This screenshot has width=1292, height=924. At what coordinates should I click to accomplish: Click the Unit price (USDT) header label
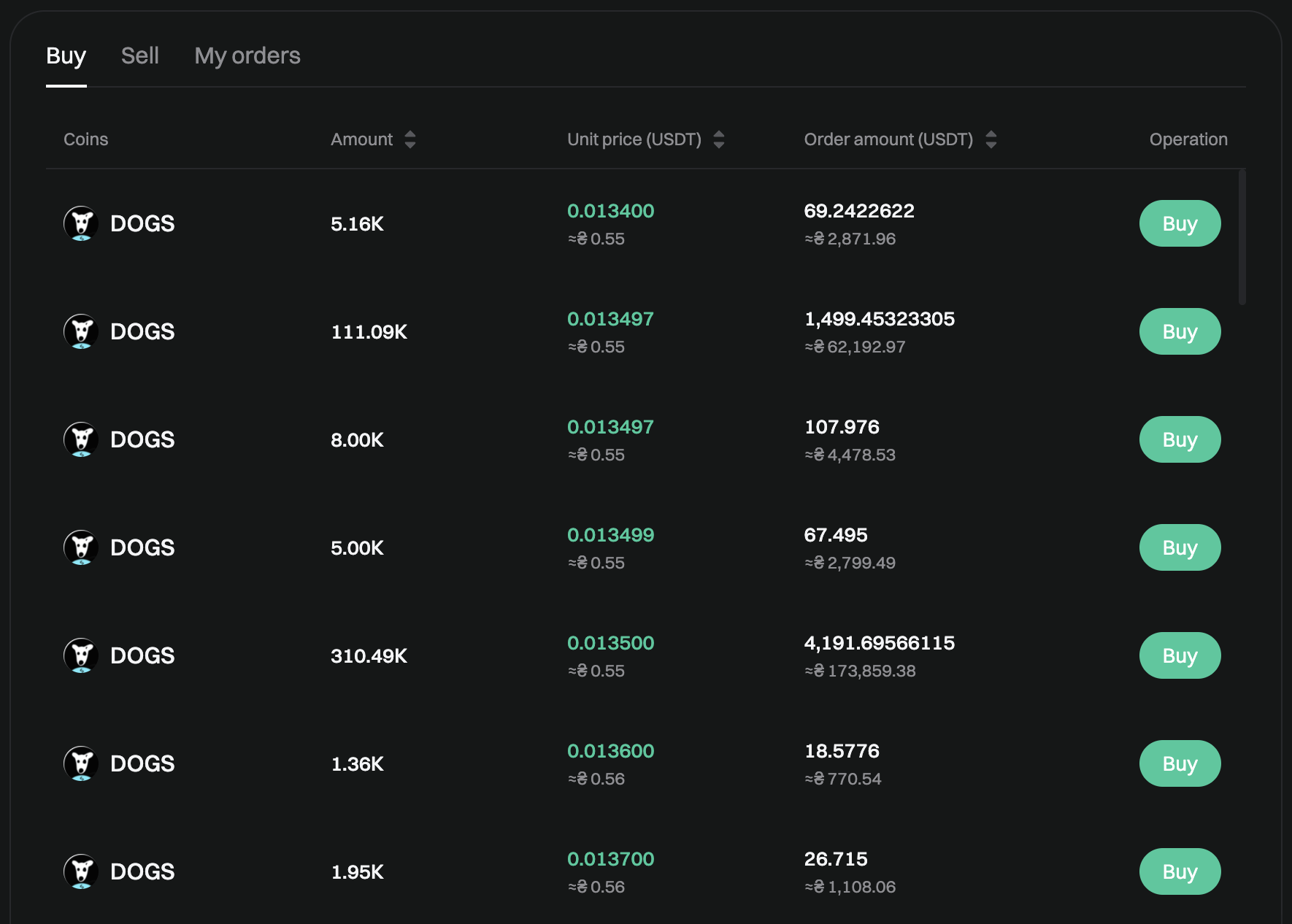634,139
